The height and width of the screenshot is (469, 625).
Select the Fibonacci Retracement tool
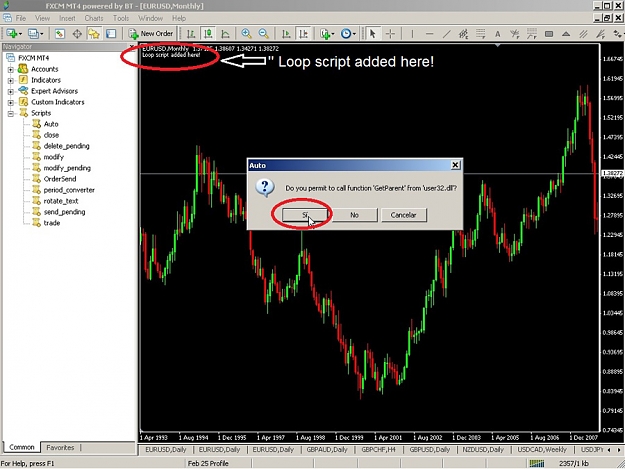pyautogui.click(x=480, y=34)
